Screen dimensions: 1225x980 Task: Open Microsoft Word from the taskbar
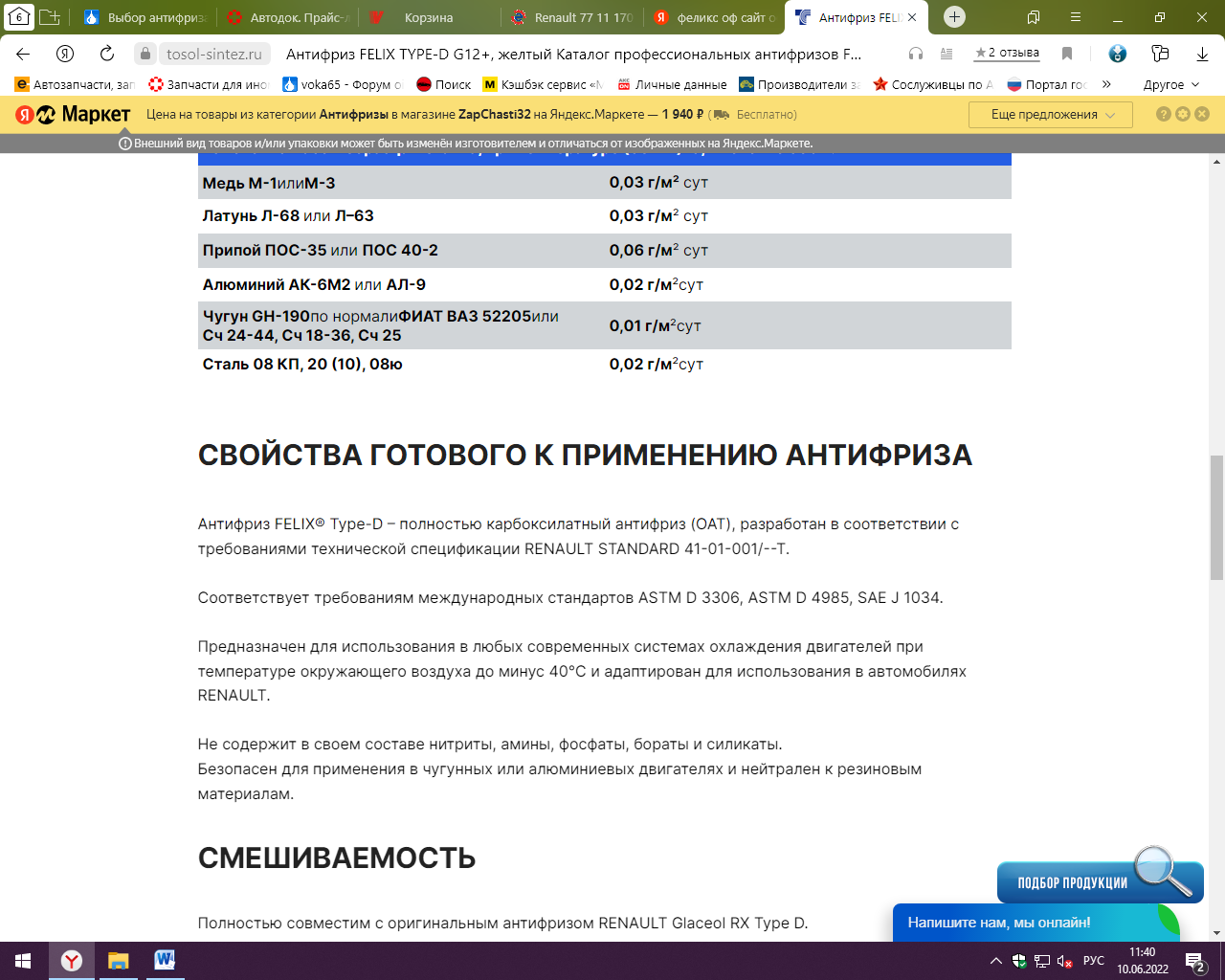point(164,961)
